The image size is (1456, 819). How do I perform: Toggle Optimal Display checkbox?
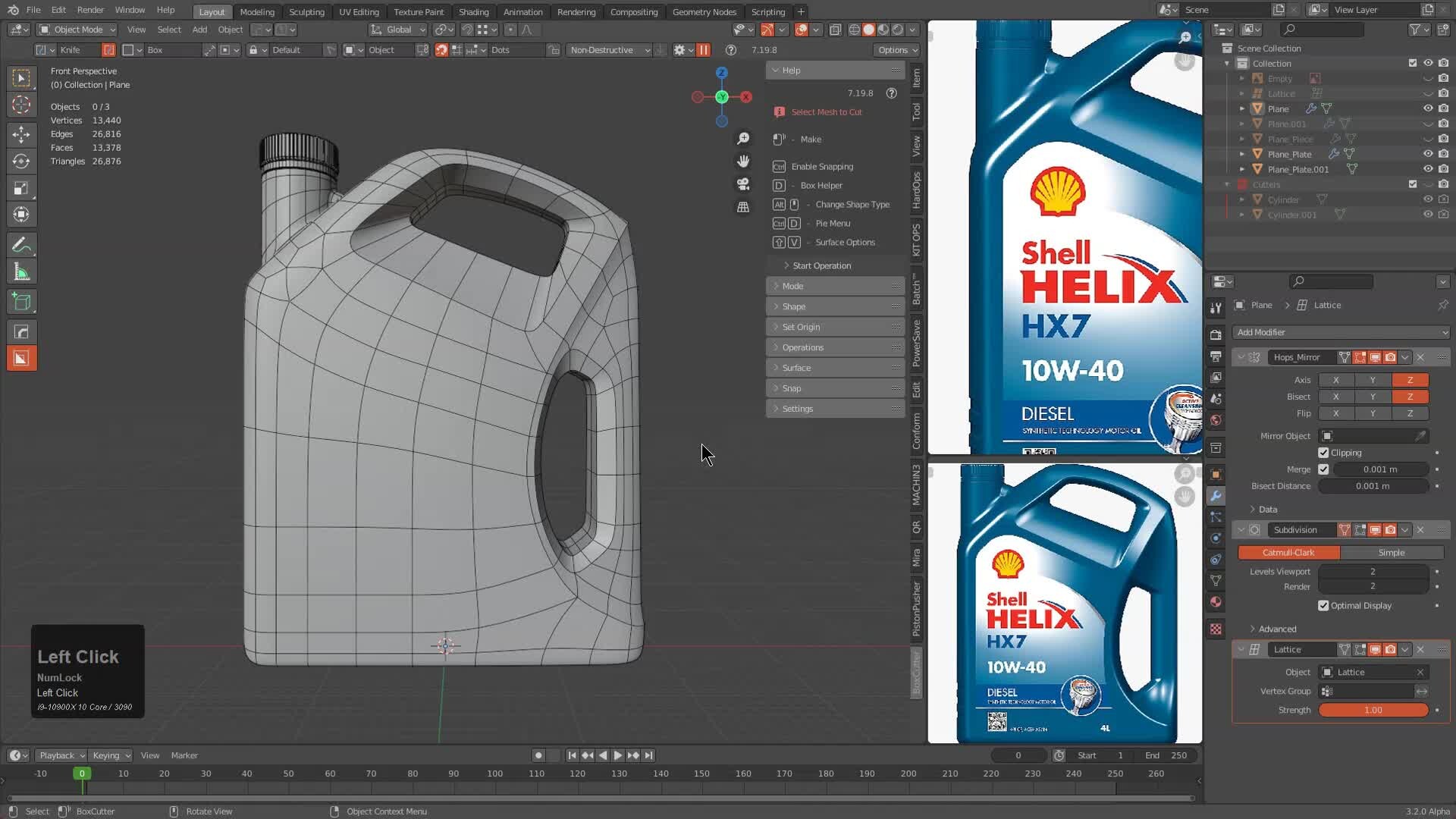click(x=1323, y=606)
